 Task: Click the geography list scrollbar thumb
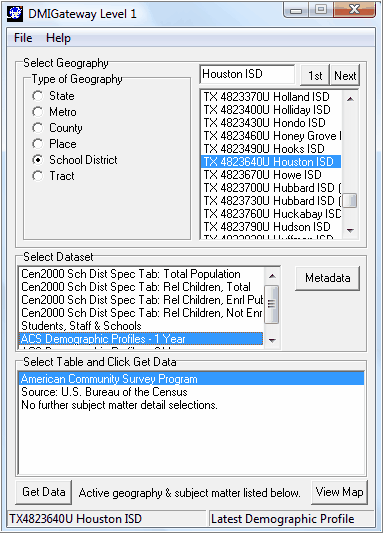click(350, 201)
